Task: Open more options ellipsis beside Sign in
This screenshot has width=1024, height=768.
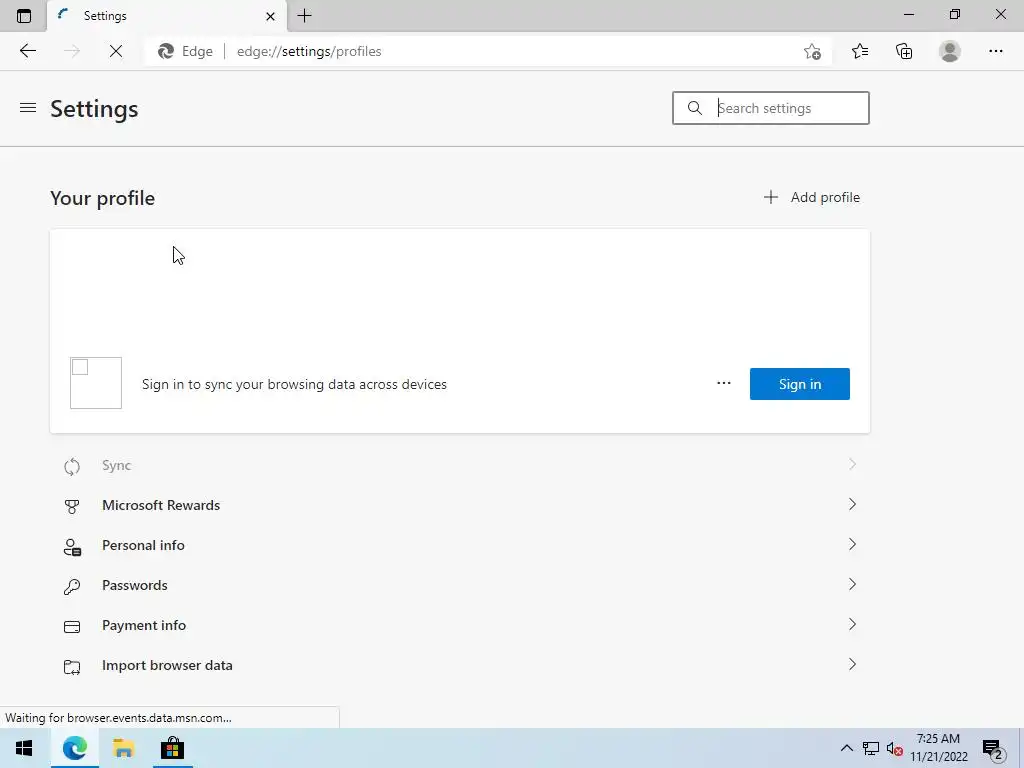Action: point(724,383)
